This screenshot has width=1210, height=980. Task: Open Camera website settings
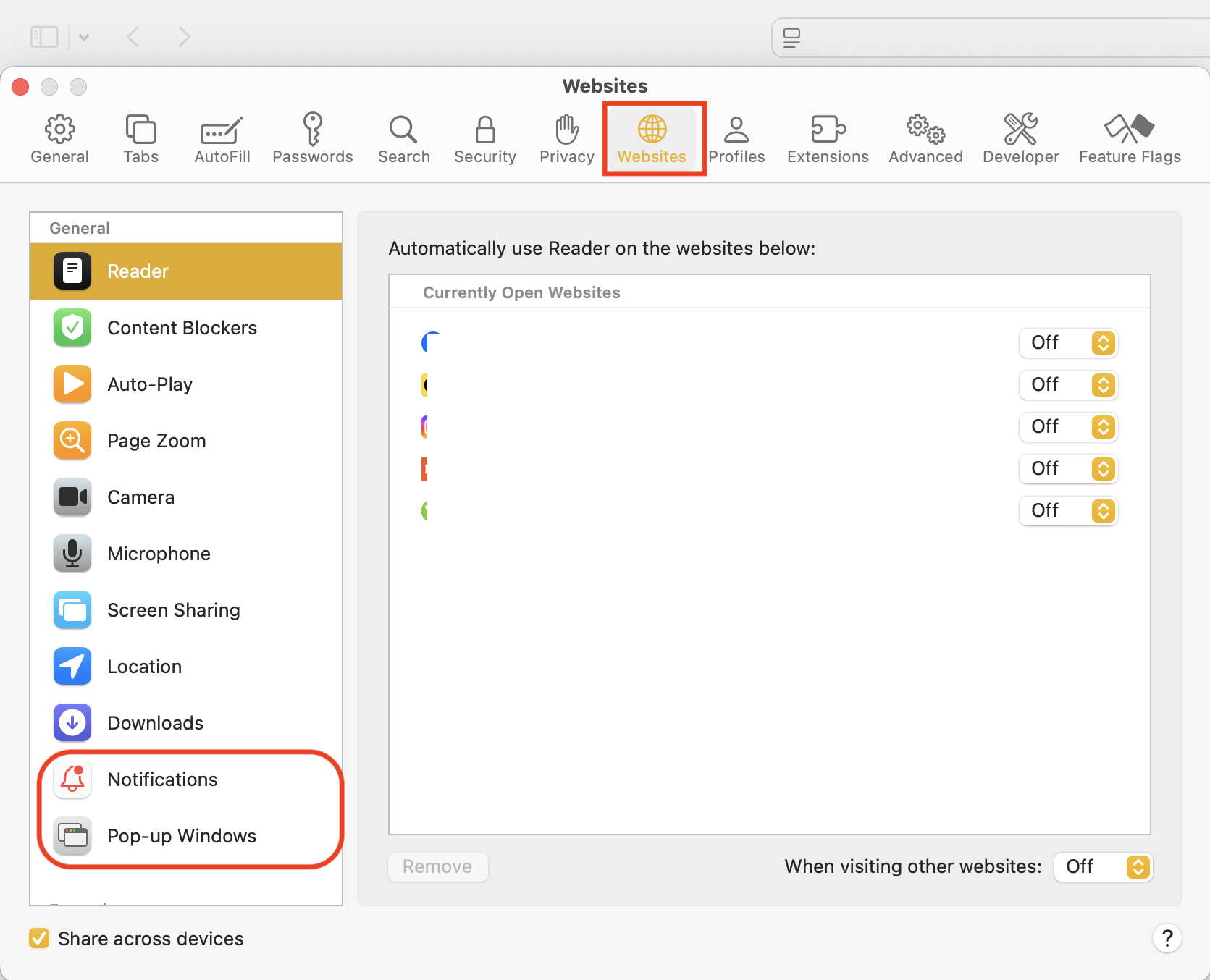[140, 497]
